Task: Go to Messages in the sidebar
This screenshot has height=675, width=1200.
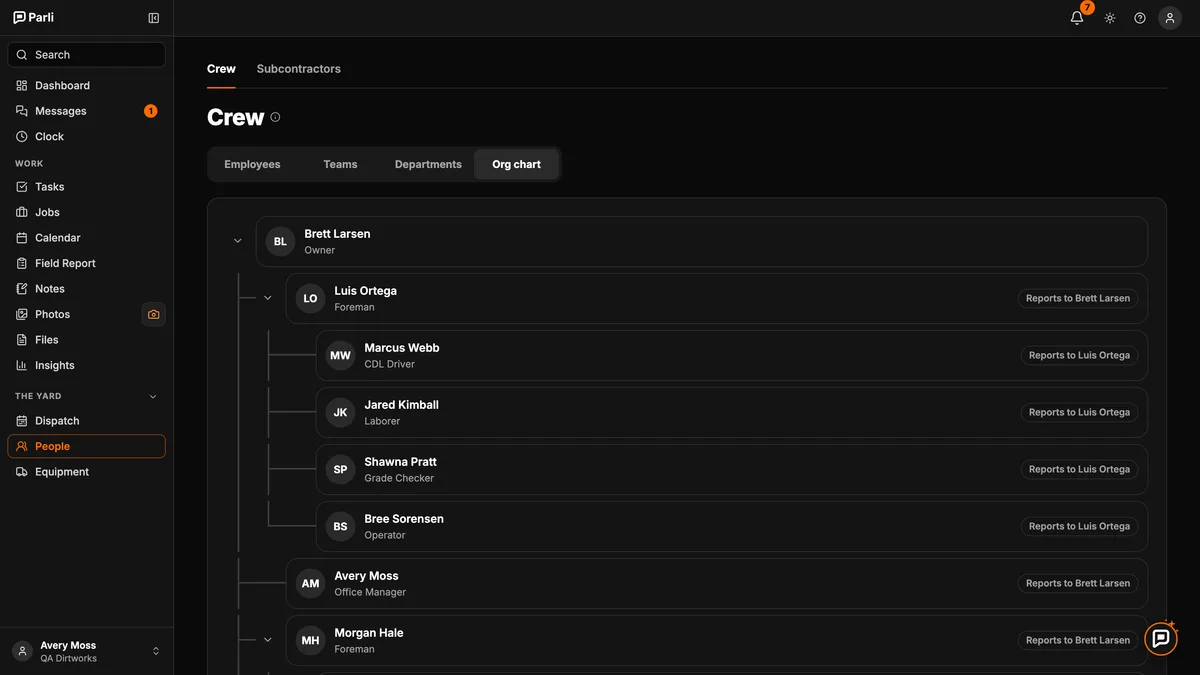Action: [x=86, y=111]
